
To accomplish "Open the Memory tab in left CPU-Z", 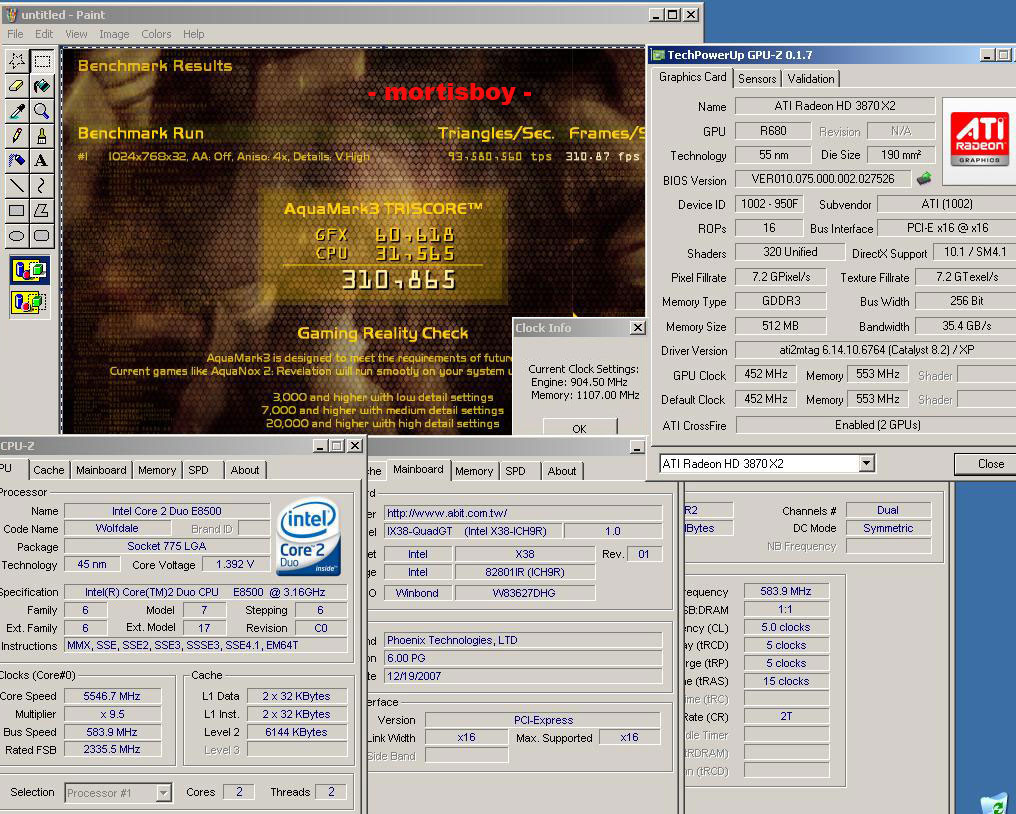I will tap(157, 470).
